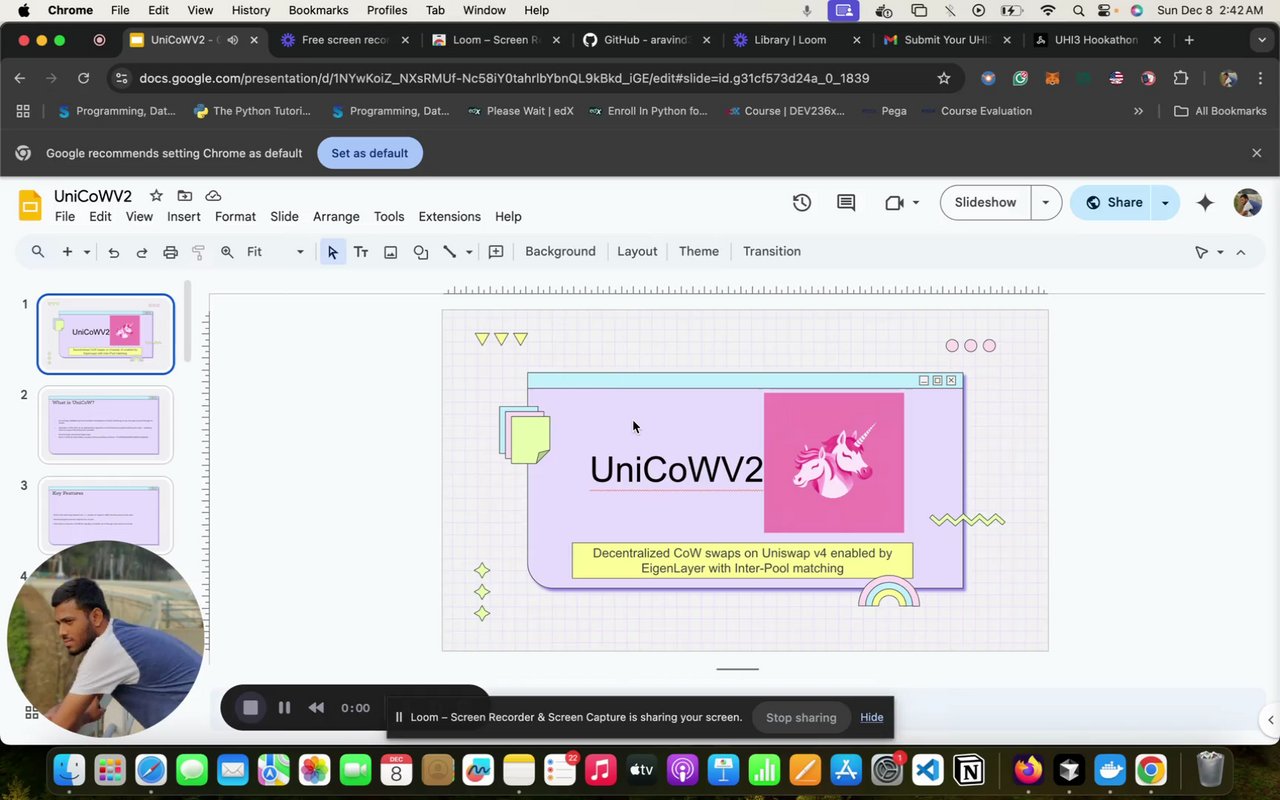The height and width of the screenshot is (800, 1280).
Task: Click the Background button in toolbar
Action: [560, 252]
